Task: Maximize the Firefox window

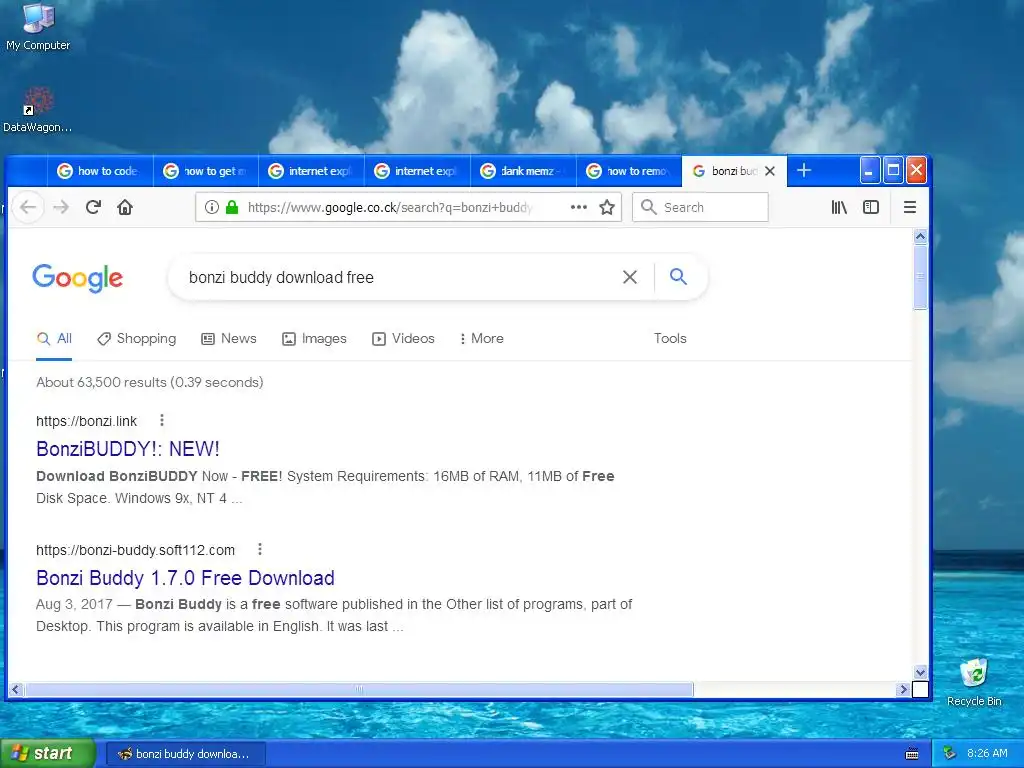Action: point(893,171)
